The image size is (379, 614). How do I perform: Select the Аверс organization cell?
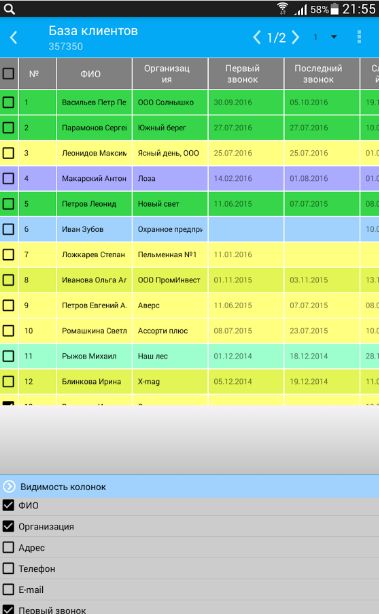(x=170, y=305)
